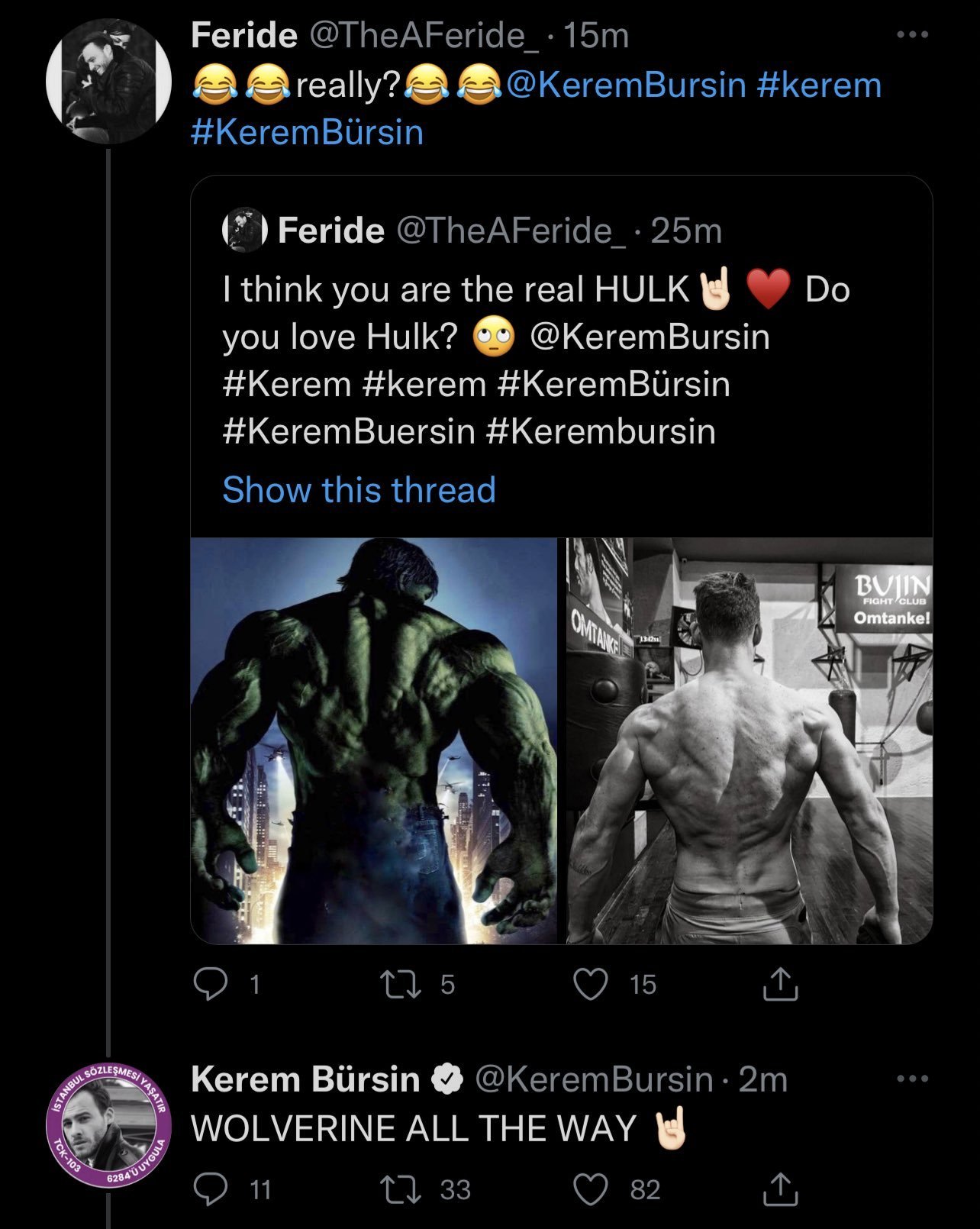
Task: Open the #KeremBuersin hashtag in quoted tweet
Action: pyautogui.click(x=349, y=431)
